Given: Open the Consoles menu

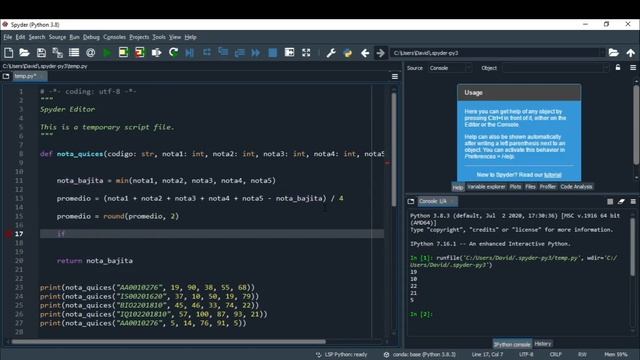Looking at the screenshot, I should tap(114, 37).
